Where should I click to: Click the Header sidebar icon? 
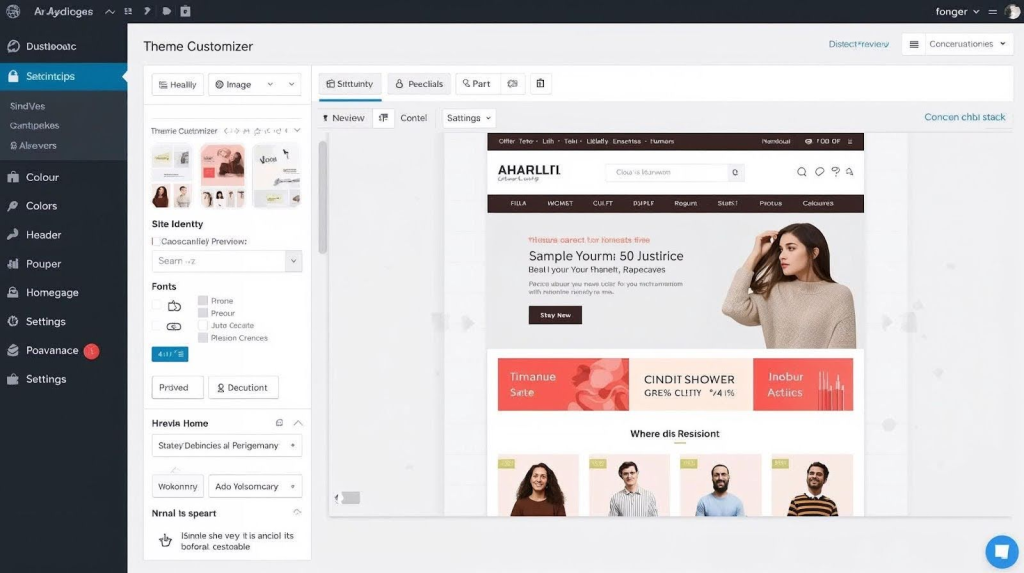coord(13,235)
